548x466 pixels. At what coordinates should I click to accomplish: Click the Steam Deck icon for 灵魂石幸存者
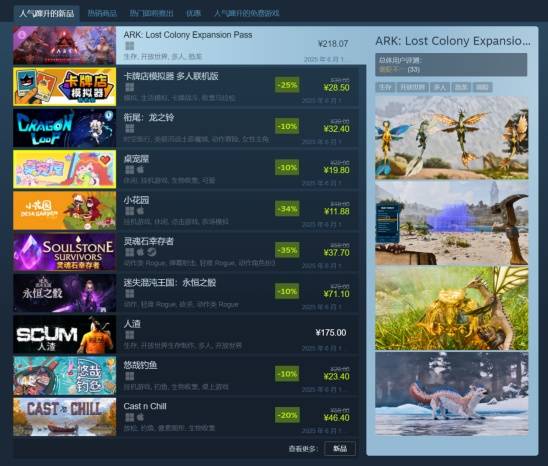[151, 252]
